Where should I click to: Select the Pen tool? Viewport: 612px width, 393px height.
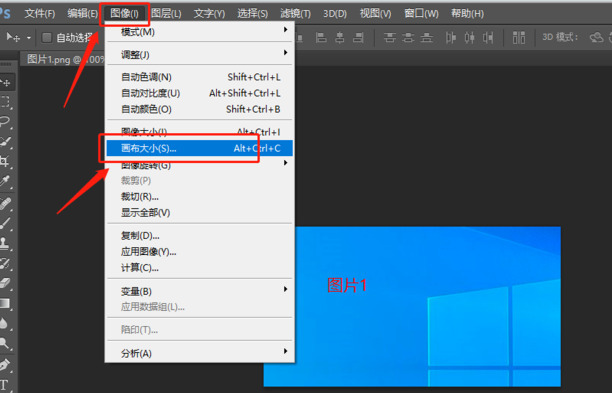point(5,365)
